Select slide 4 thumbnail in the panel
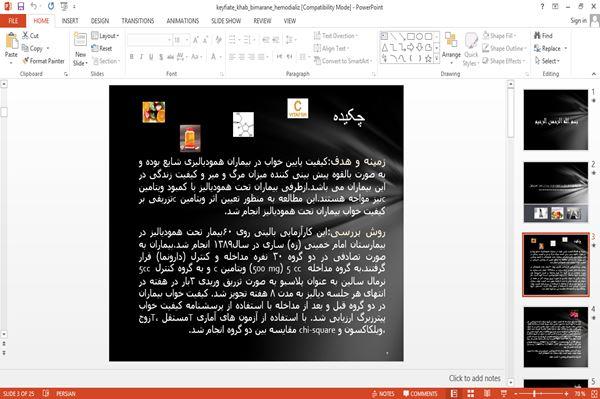This screenshot has width=600, height=399. [x=556, y=337]
